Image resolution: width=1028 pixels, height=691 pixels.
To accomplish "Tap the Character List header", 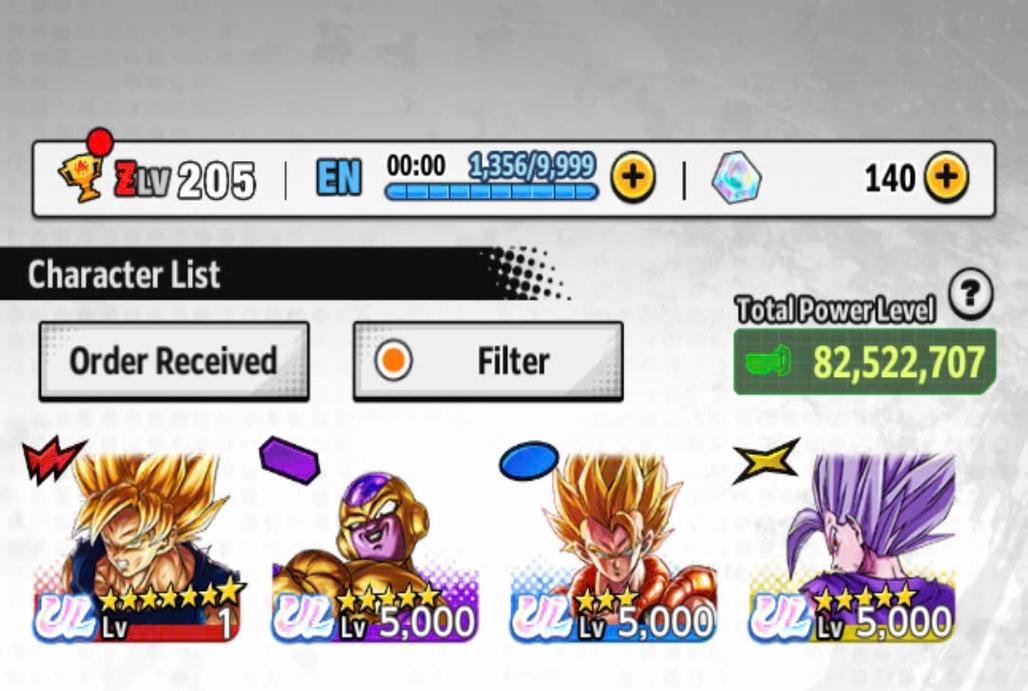I will [124, 274].
